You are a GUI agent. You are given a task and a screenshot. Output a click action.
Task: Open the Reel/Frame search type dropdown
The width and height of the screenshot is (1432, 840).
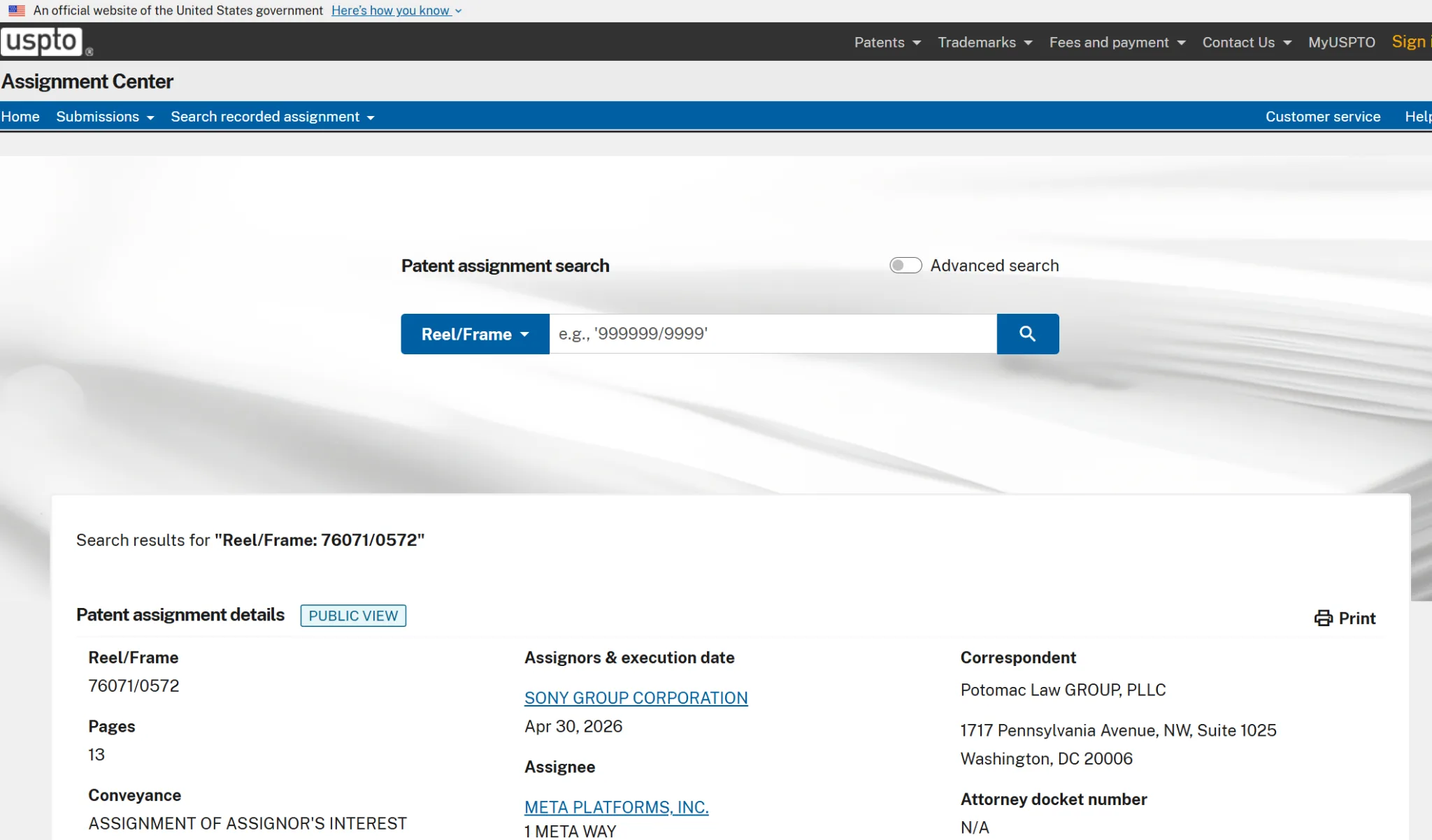pyautogui.click(x=475, y=334)
